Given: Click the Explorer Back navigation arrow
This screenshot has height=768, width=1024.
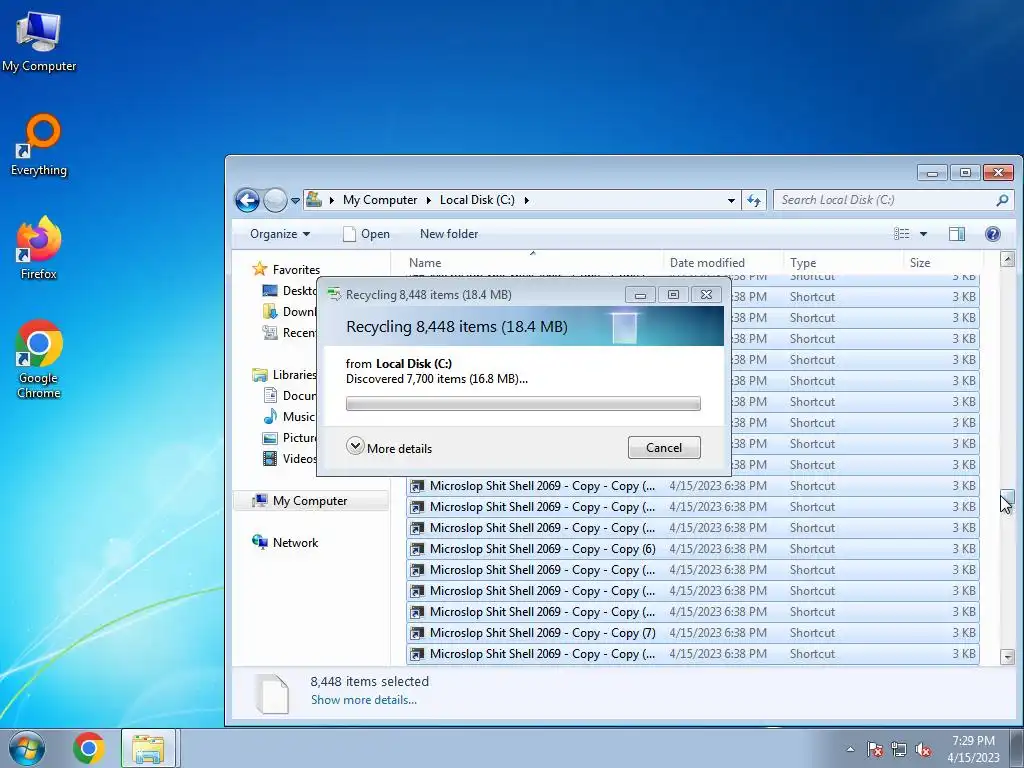Looking at the screenshot, I should pyautogui.click(x=247, y=200).
